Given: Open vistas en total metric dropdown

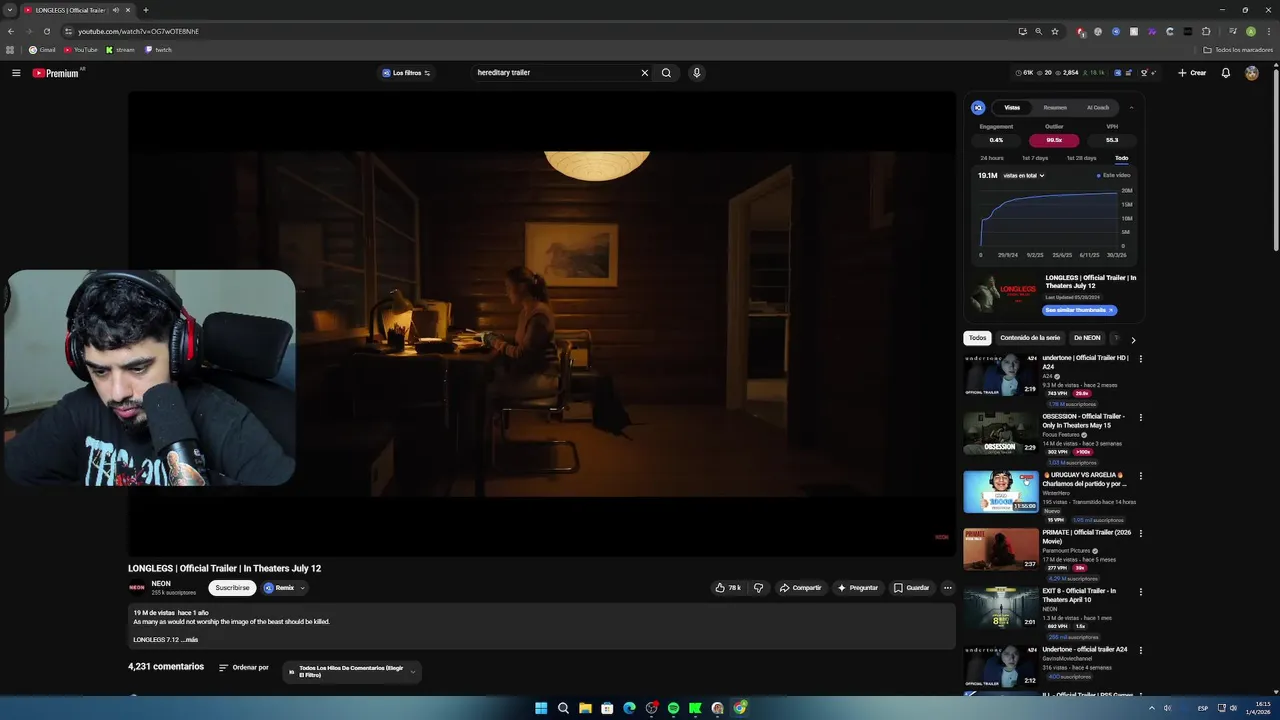Looking at the screenshot, I should 1024,176.
